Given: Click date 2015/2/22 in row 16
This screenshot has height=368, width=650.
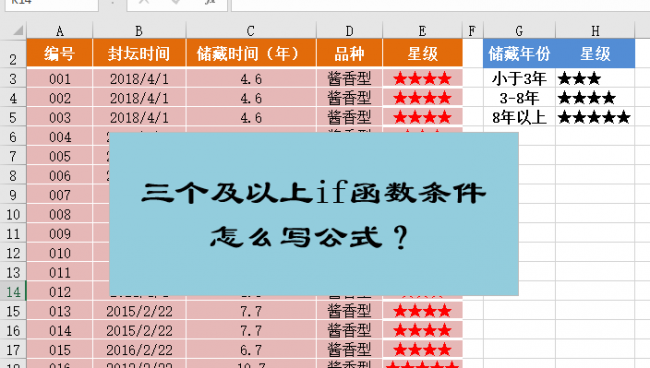Looking at the screenshot, I should (139, 331).
